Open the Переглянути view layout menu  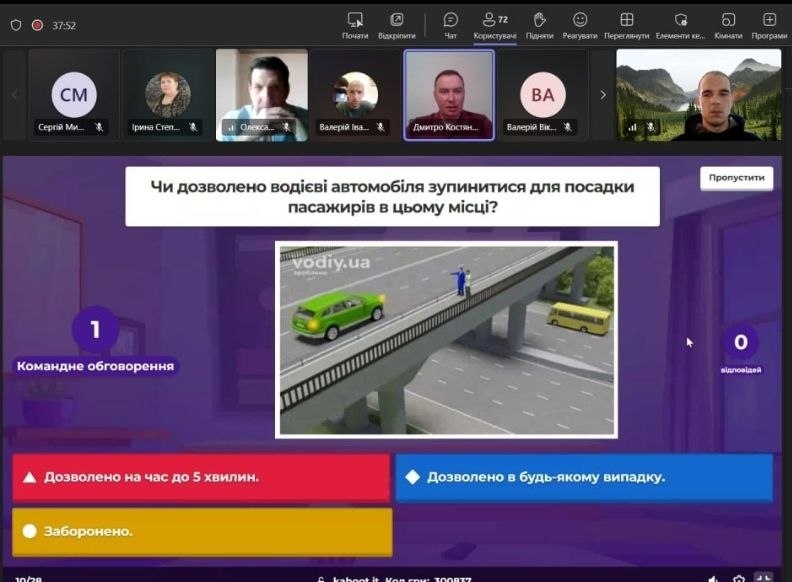coord(626,24)
